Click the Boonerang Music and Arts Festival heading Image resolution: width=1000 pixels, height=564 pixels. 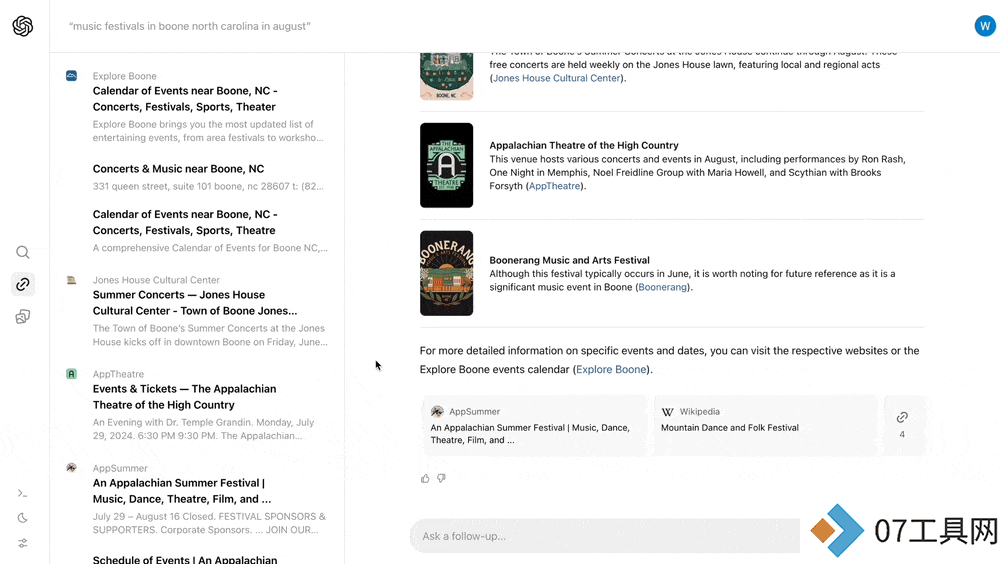(570, 260)
